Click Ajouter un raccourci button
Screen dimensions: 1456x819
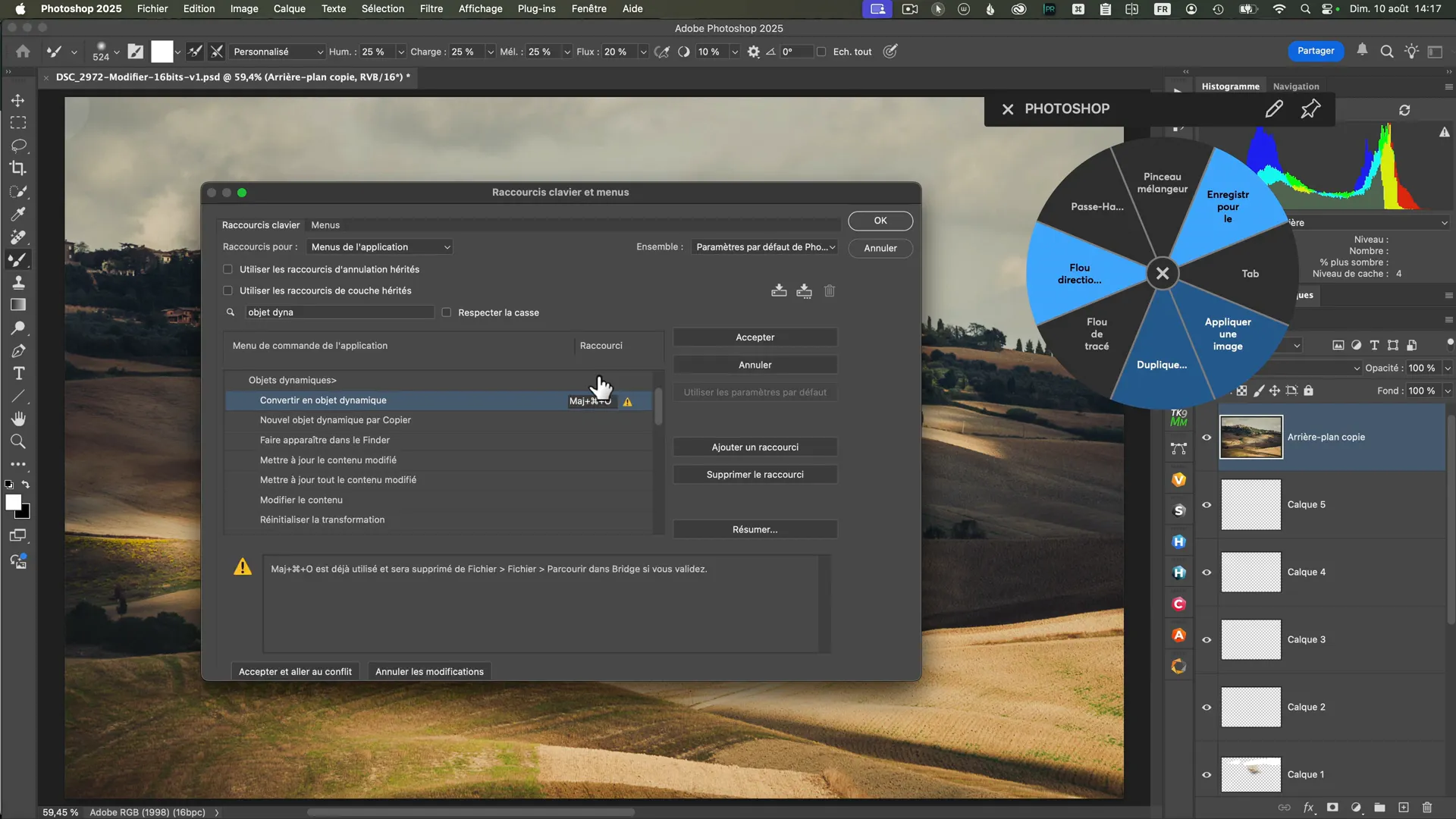coord(755,447)
